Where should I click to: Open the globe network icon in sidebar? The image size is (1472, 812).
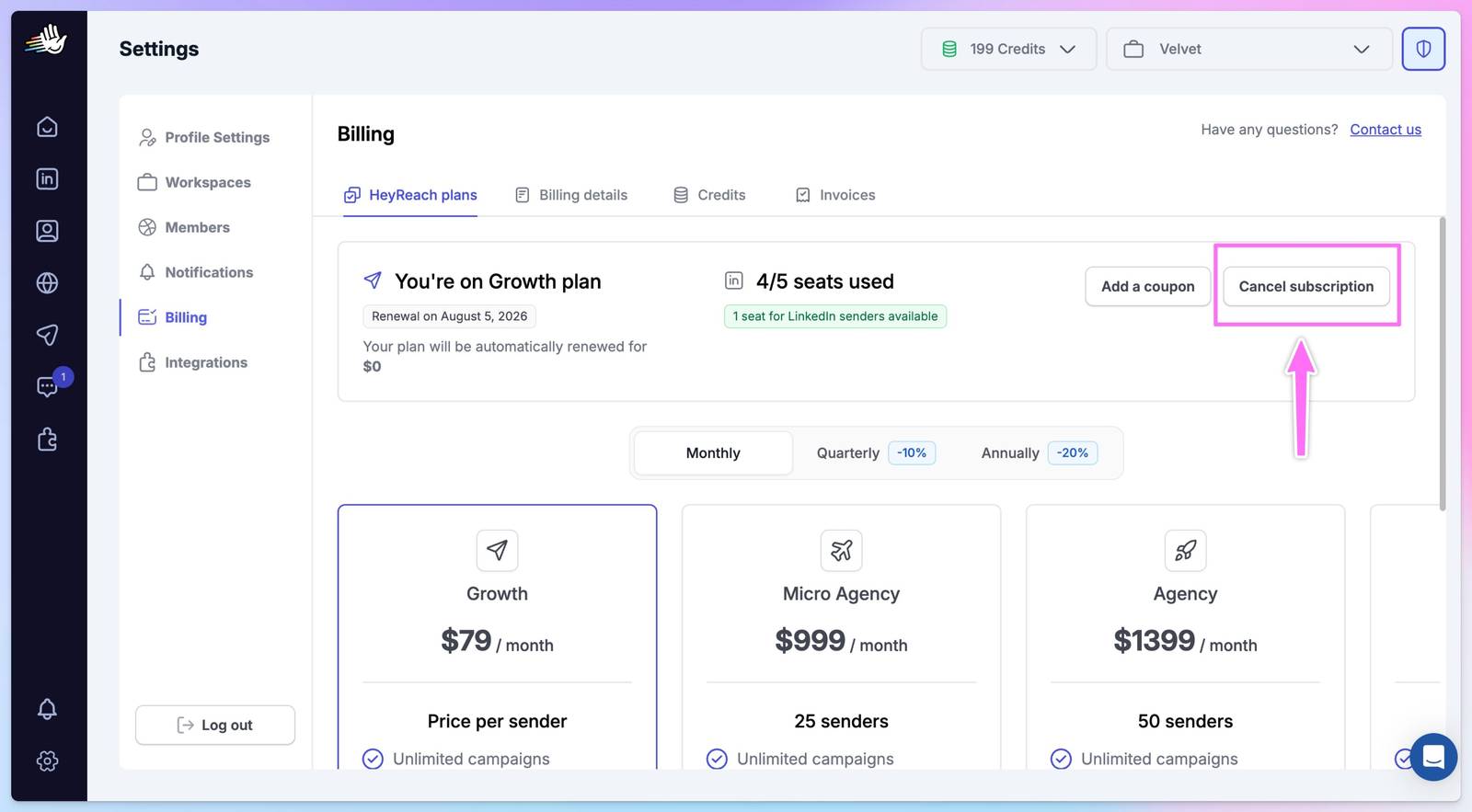[47, 282]
